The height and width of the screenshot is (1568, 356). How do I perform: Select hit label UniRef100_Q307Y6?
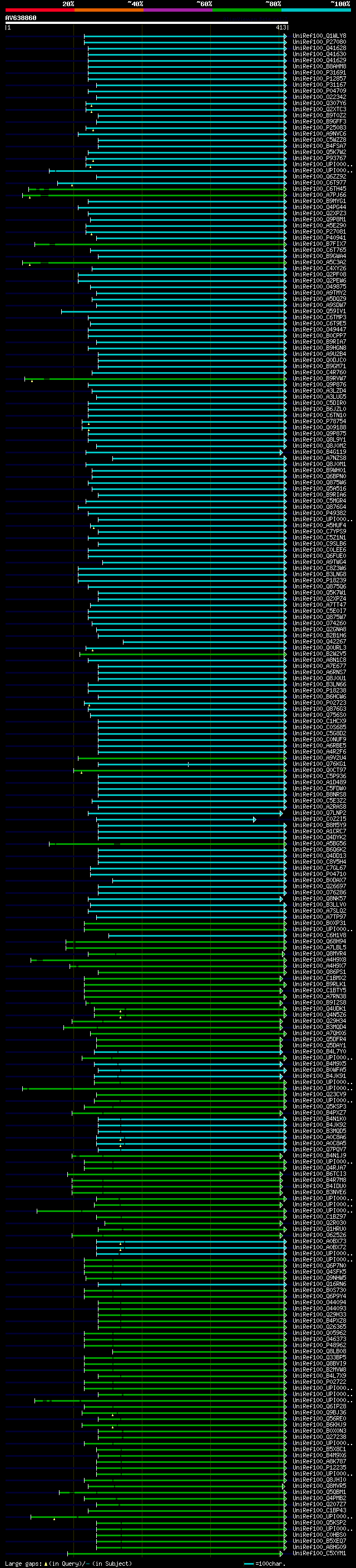coord(319,103)
